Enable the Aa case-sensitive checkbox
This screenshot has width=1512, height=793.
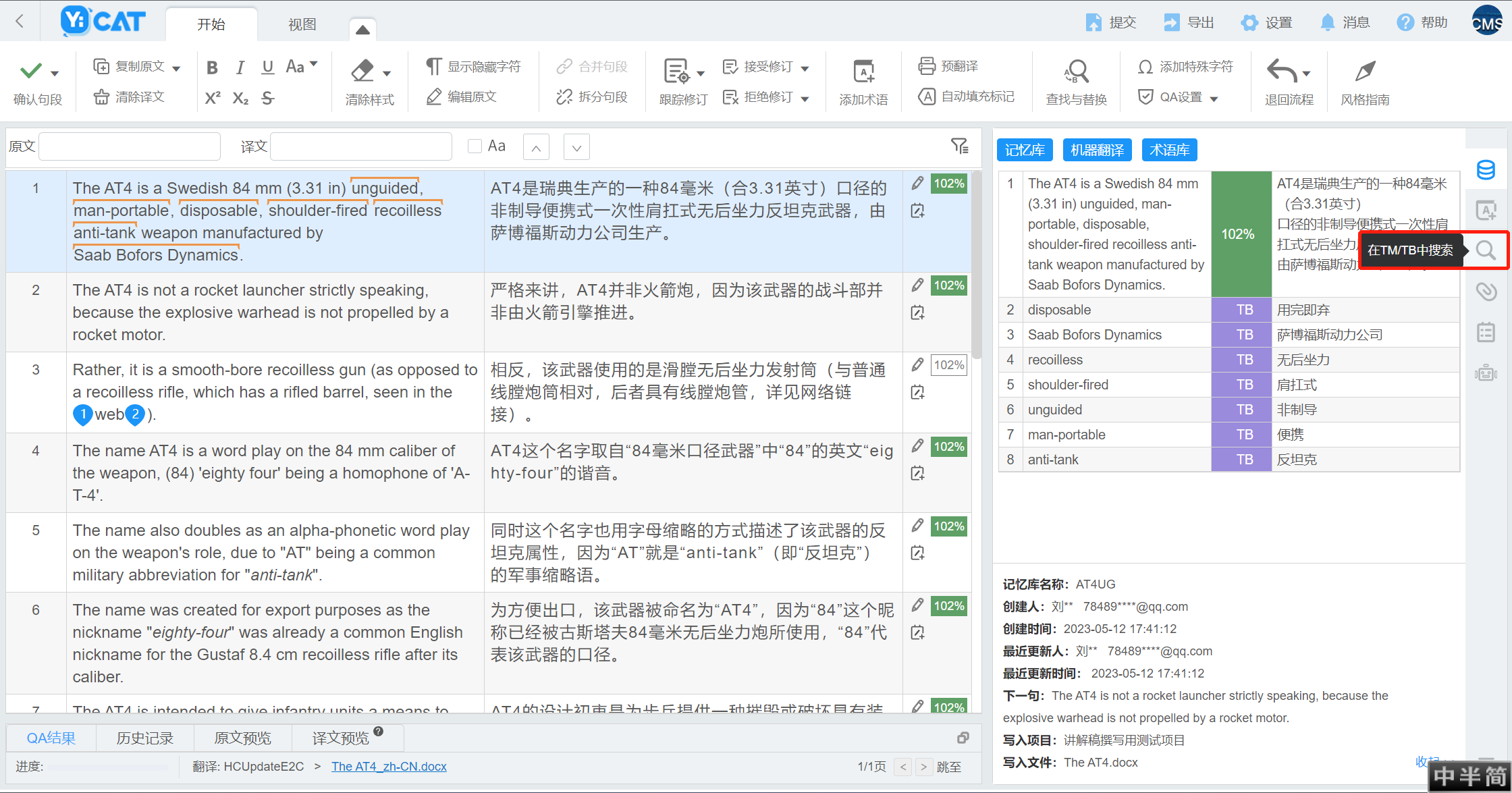tap(475, 146)
